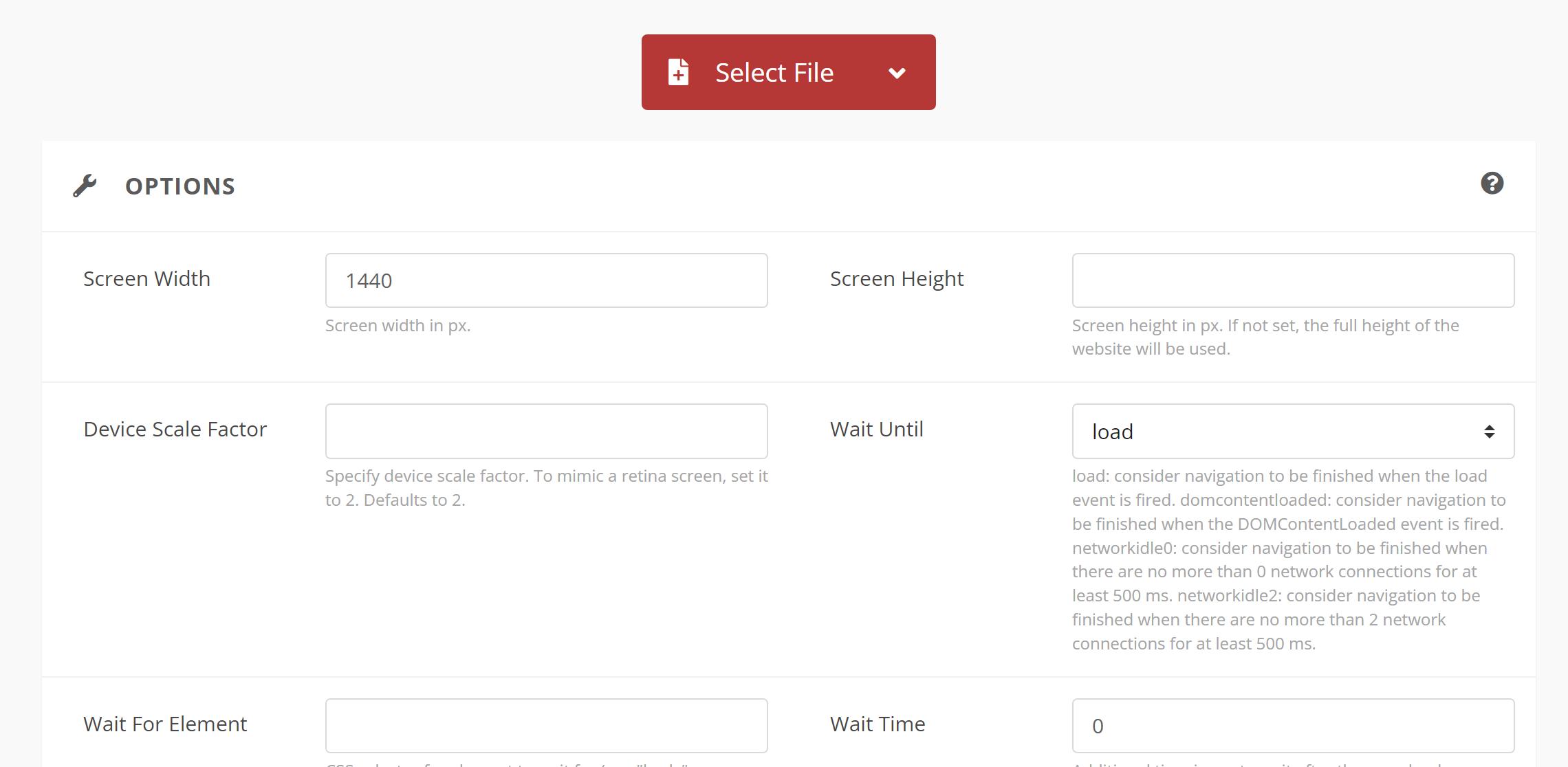
Task: Click the Wait For Element text box
Action: [546, 725]
